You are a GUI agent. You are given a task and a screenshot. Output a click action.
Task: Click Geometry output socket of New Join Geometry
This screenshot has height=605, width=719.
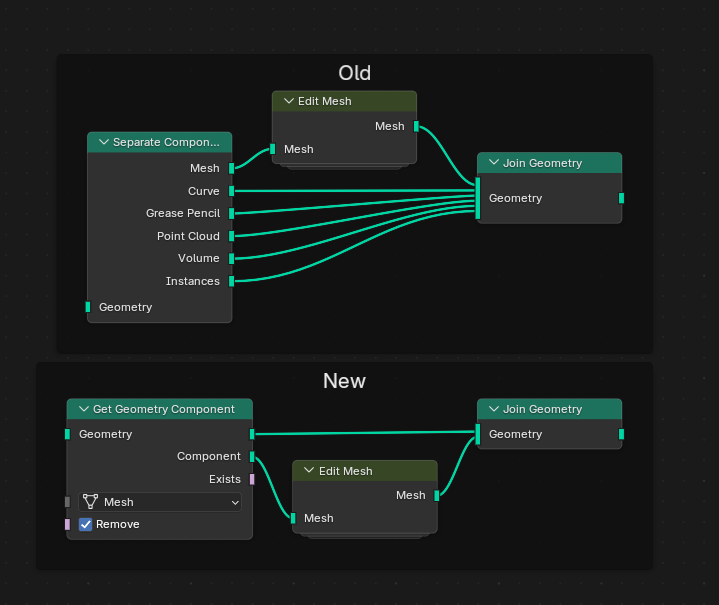(x=621, y=434)
